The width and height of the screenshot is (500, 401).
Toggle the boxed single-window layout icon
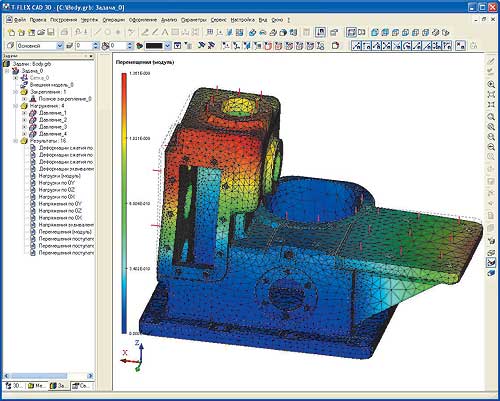351,32
